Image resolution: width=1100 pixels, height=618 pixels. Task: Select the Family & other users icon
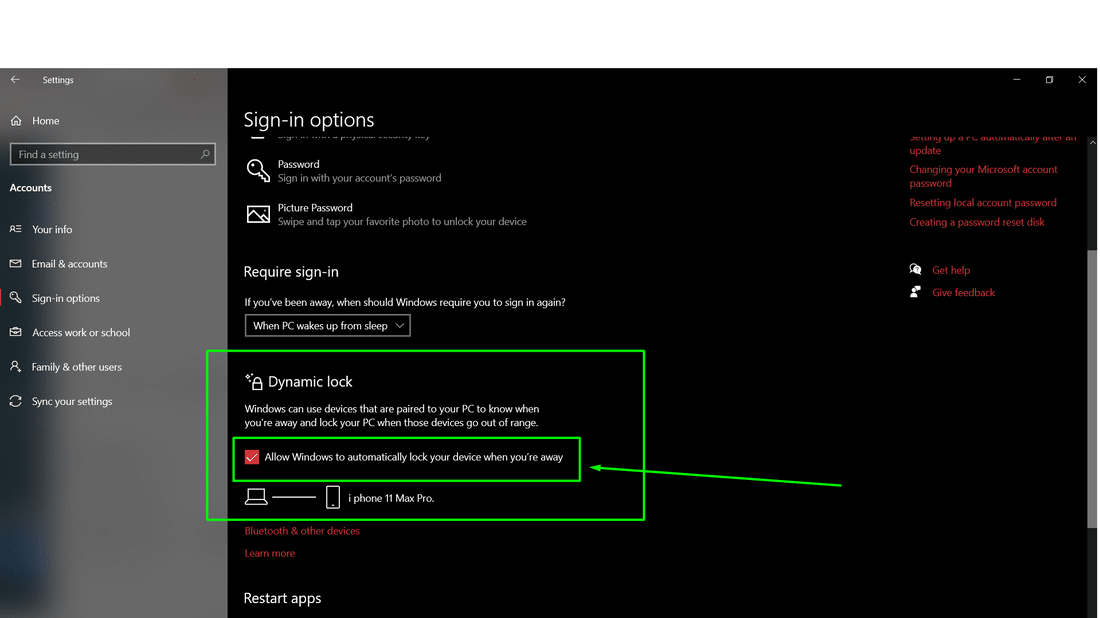click(x=15, y=366)
